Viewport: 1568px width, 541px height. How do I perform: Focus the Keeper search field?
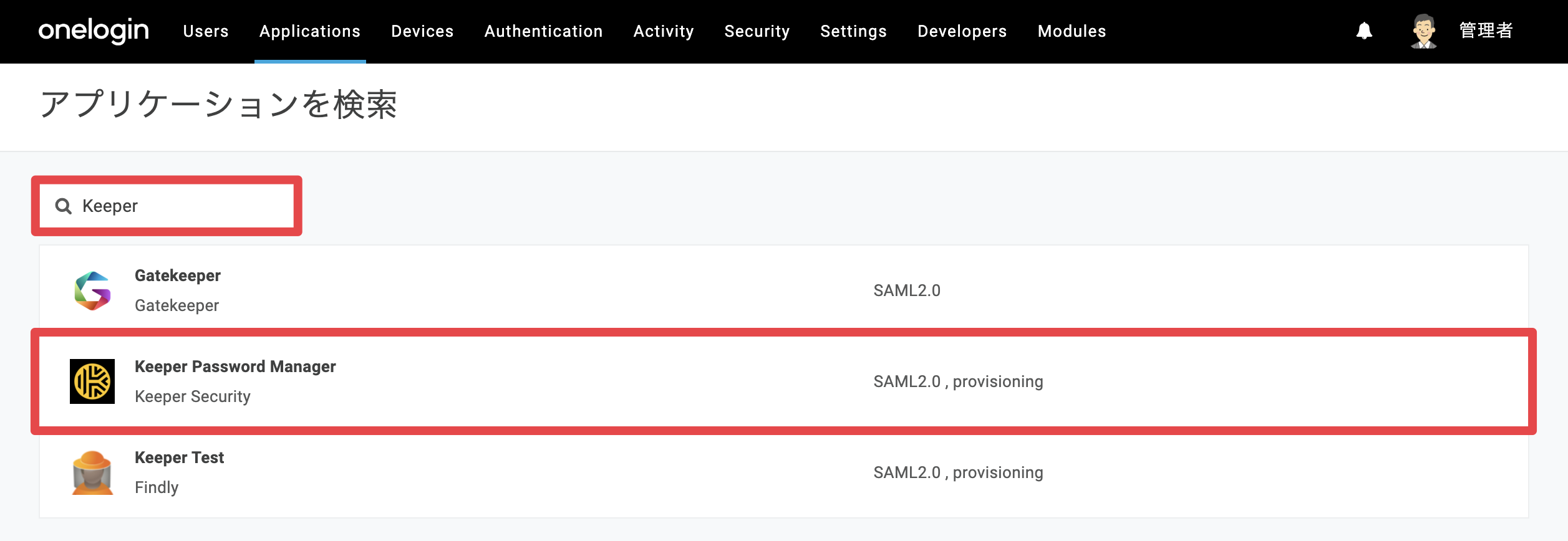coord(167,206)
